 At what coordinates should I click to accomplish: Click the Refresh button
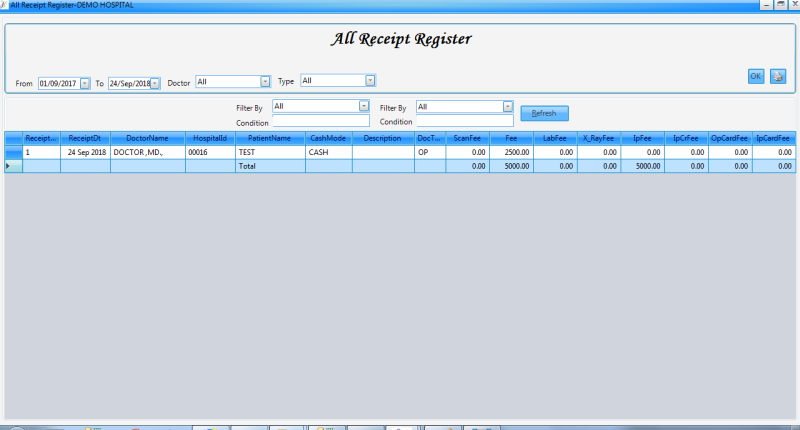pyautogui.click(x=544, y=113)
